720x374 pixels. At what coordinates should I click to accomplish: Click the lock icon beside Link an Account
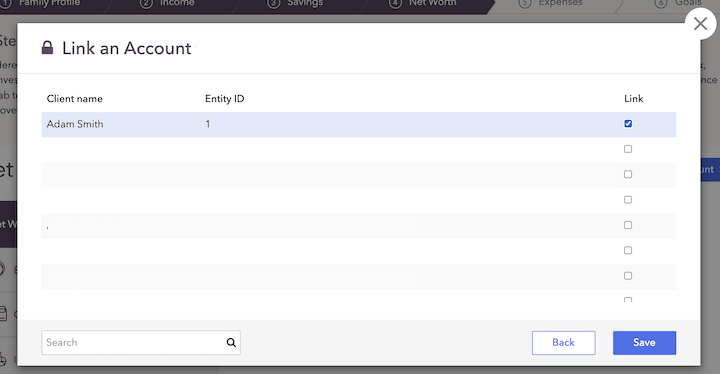(x=47, y=47)
